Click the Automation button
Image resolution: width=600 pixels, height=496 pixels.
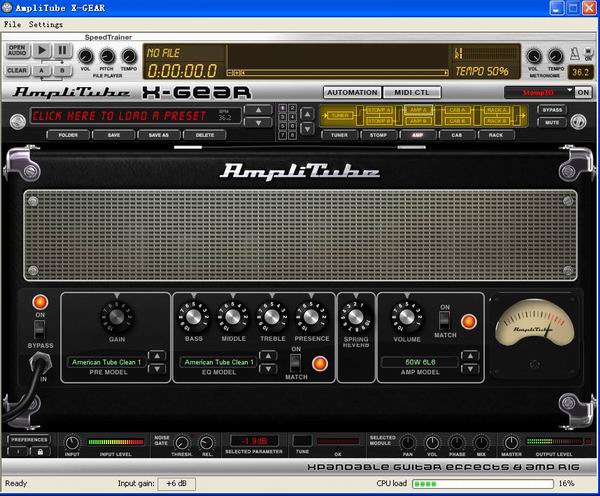point(351,93)
